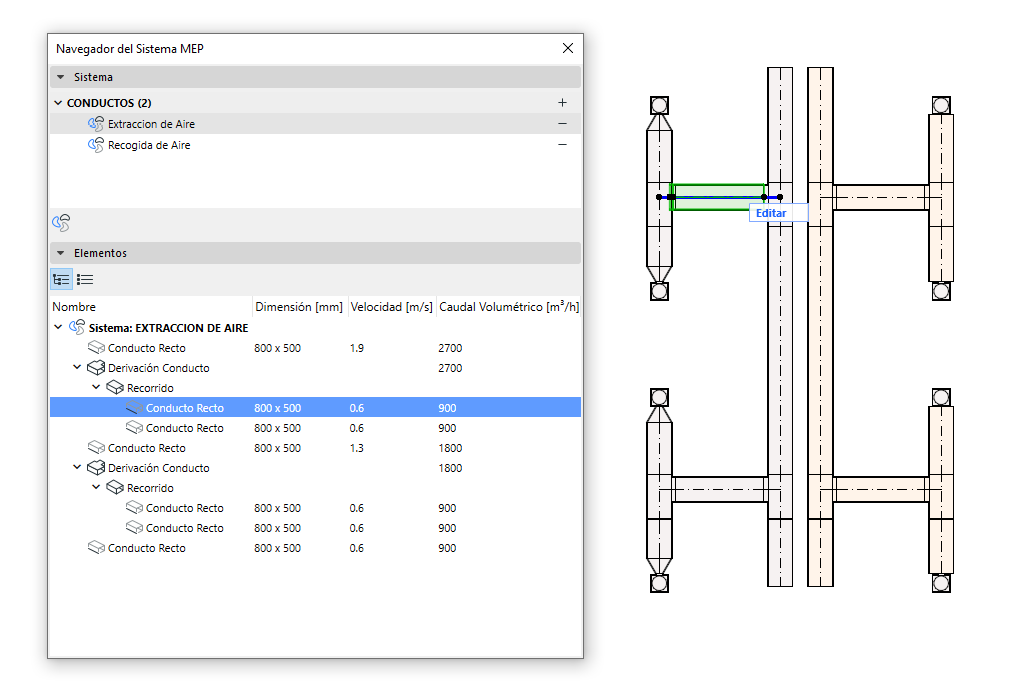Collapse the Sistema panel section
This screenshot has width=1010, height=685.
click(x=61, y=77)
